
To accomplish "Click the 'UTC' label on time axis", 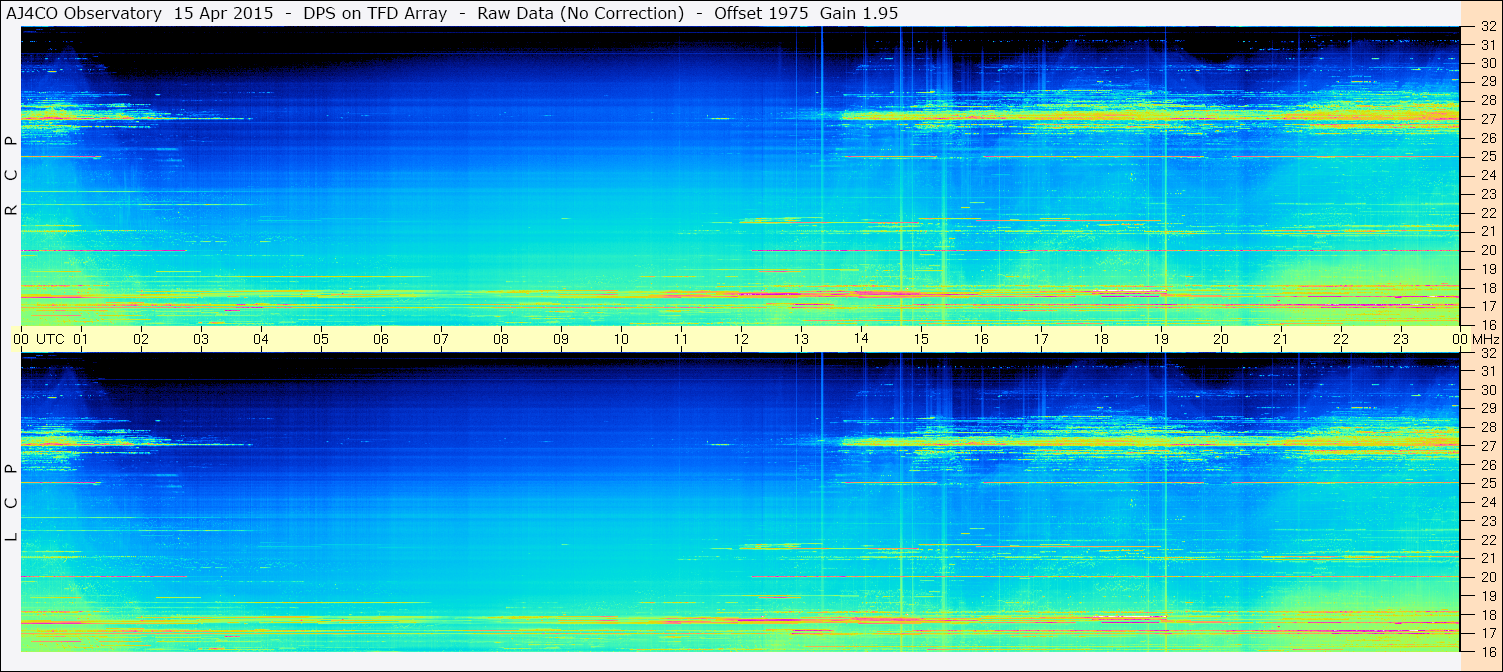I will [50, 339].
